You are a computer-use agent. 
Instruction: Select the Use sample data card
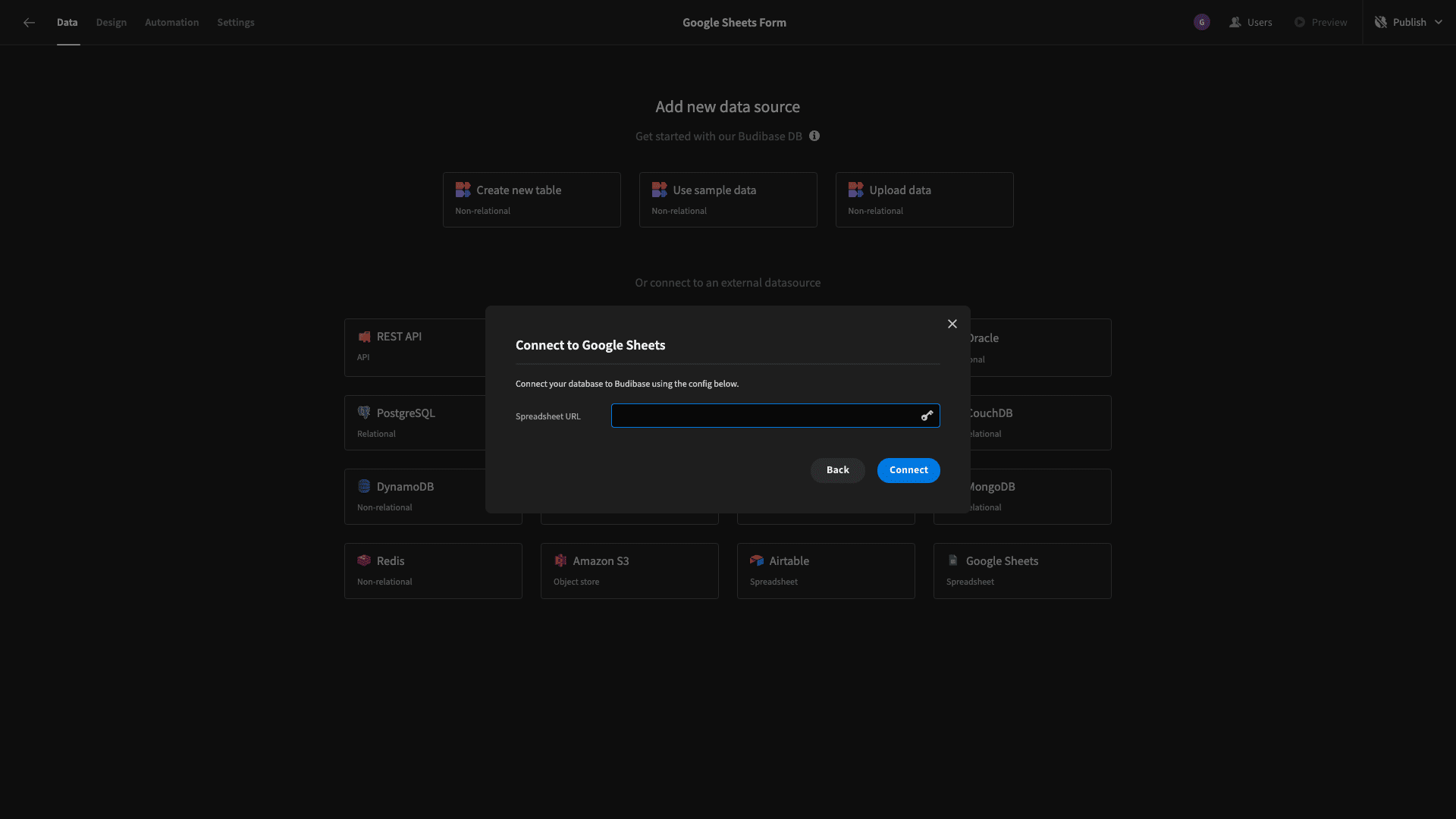[728, 199]
